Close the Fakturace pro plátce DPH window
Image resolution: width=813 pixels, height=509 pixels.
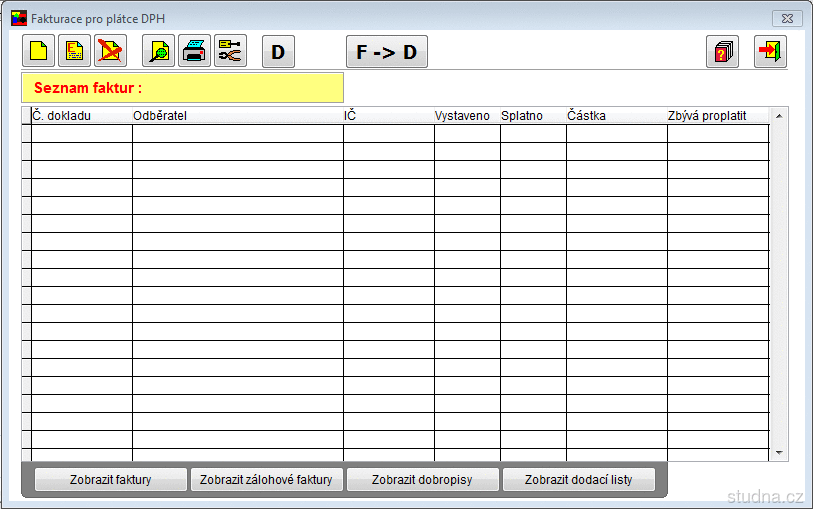coord(787,19)
